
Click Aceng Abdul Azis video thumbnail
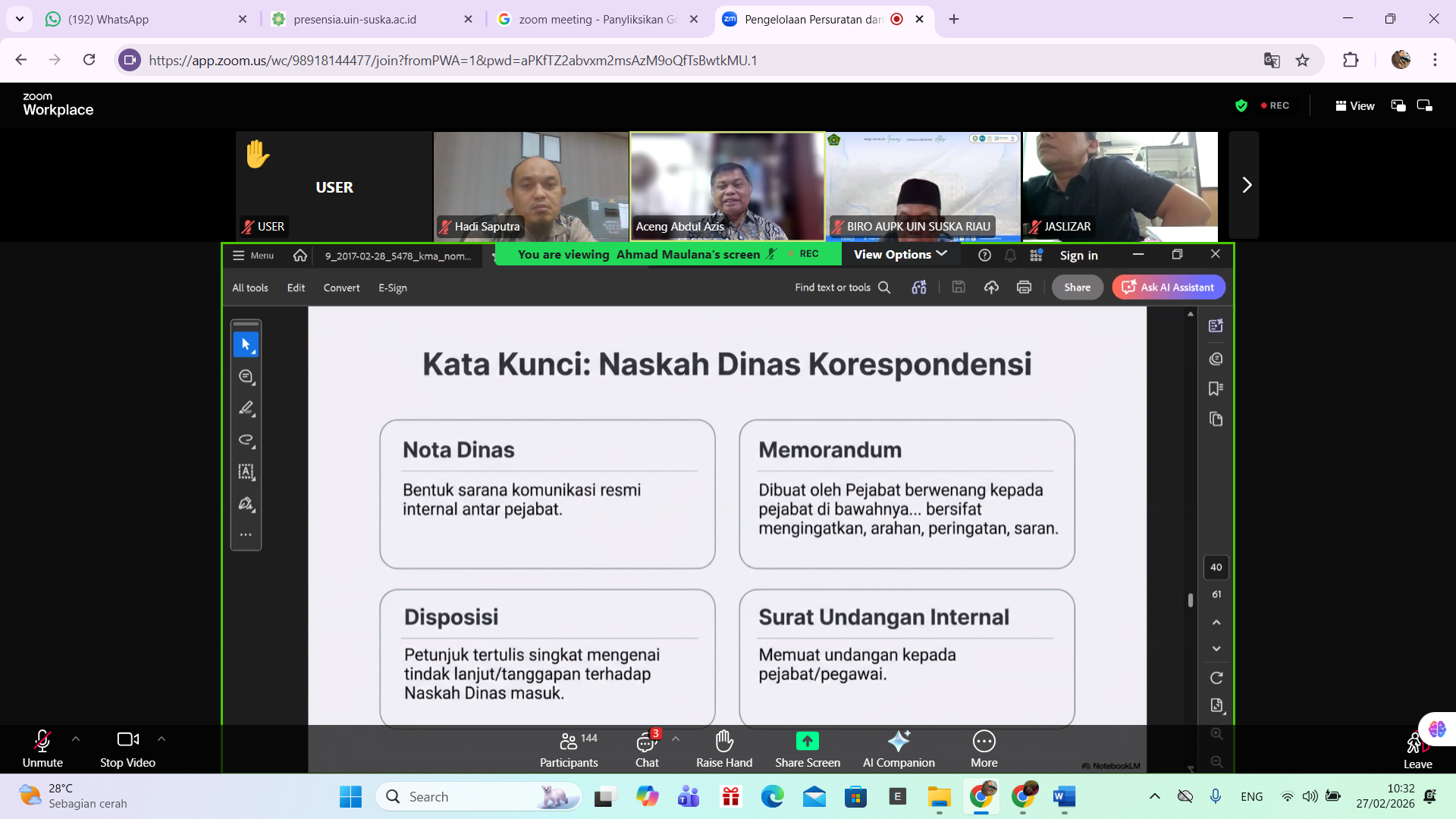tap(726, 186)
